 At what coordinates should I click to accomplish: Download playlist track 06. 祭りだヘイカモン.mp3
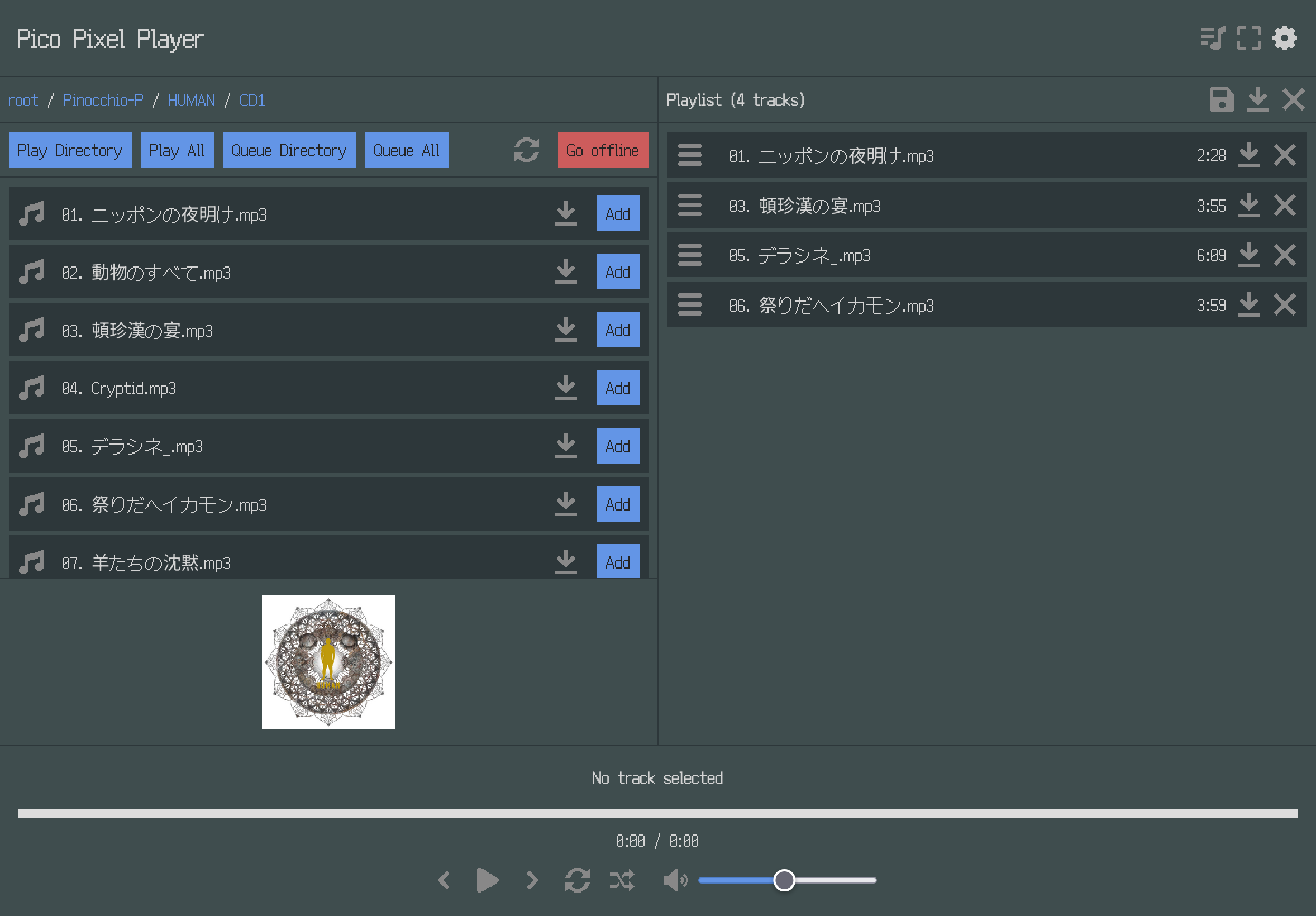tap(1248, 305)
